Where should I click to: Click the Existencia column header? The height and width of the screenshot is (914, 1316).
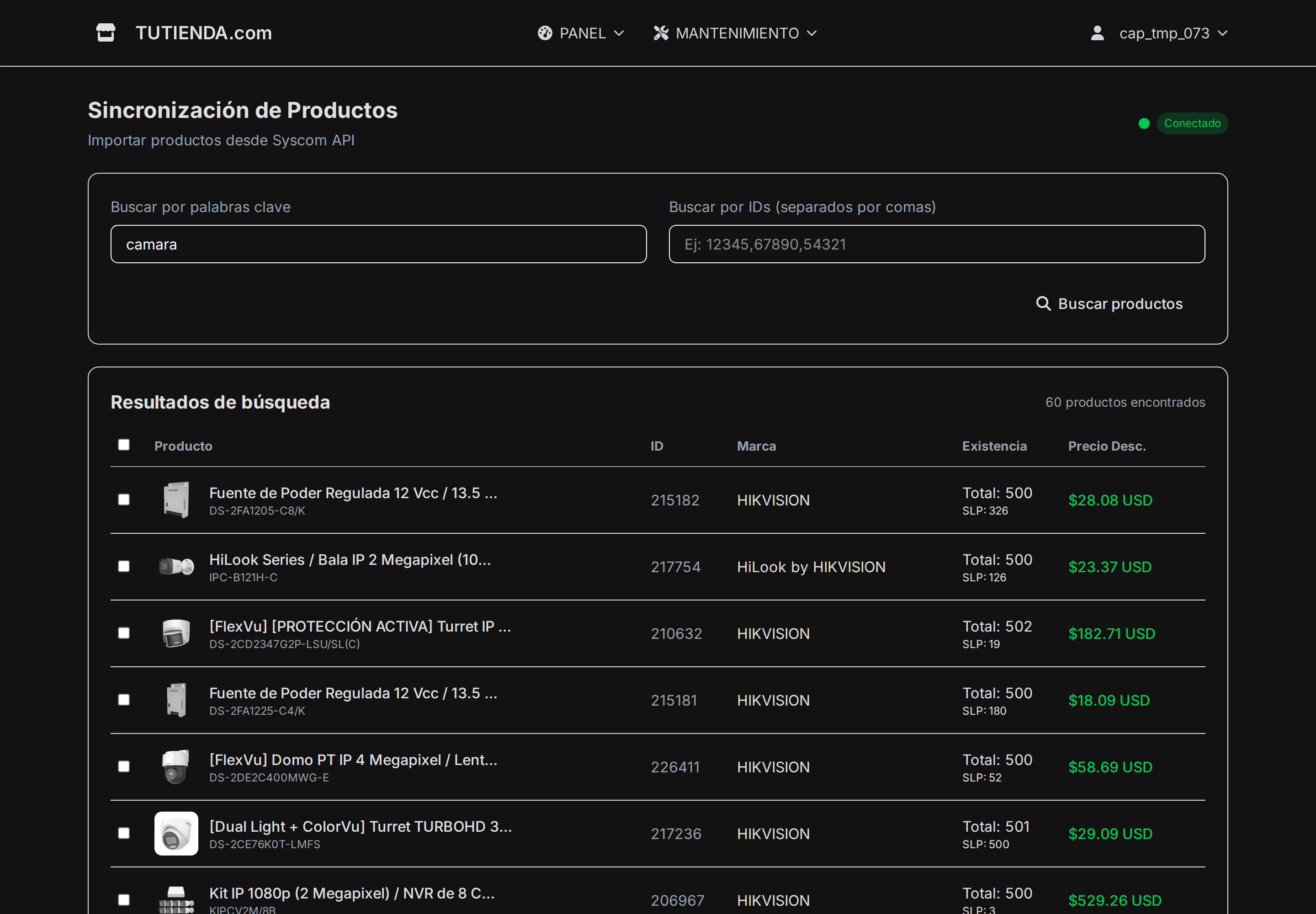[994, 446]
